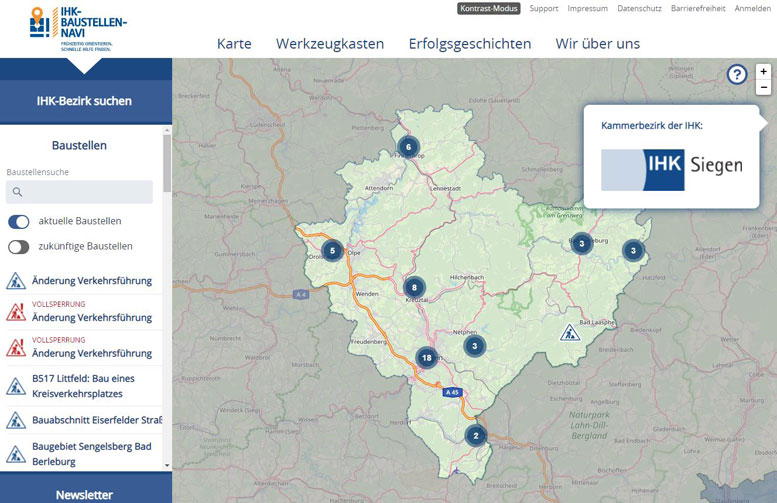This screenshot has height=503, width=777.
Task: Click the IHK-Baustellen-Navi logo
Action: point(78,23)
